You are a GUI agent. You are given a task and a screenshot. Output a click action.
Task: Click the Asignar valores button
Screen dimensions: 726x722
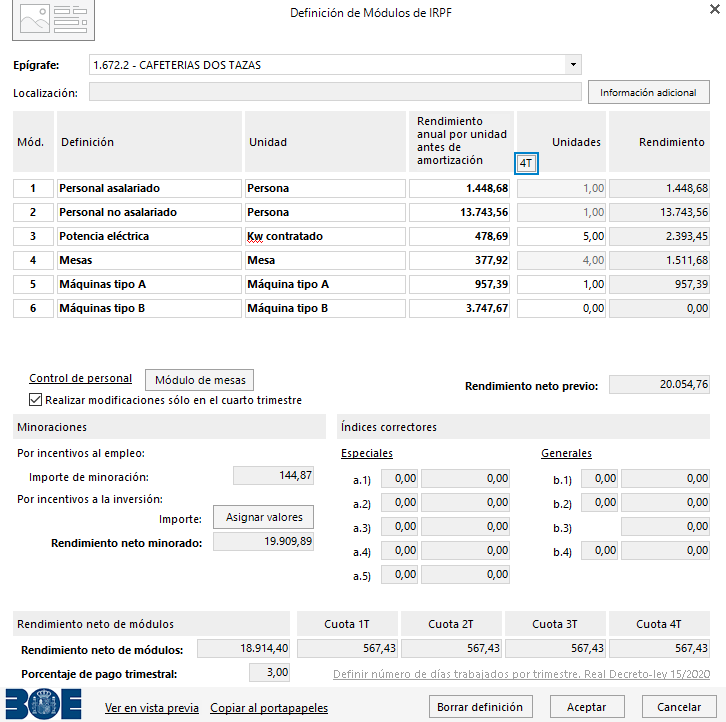[263, 517]
